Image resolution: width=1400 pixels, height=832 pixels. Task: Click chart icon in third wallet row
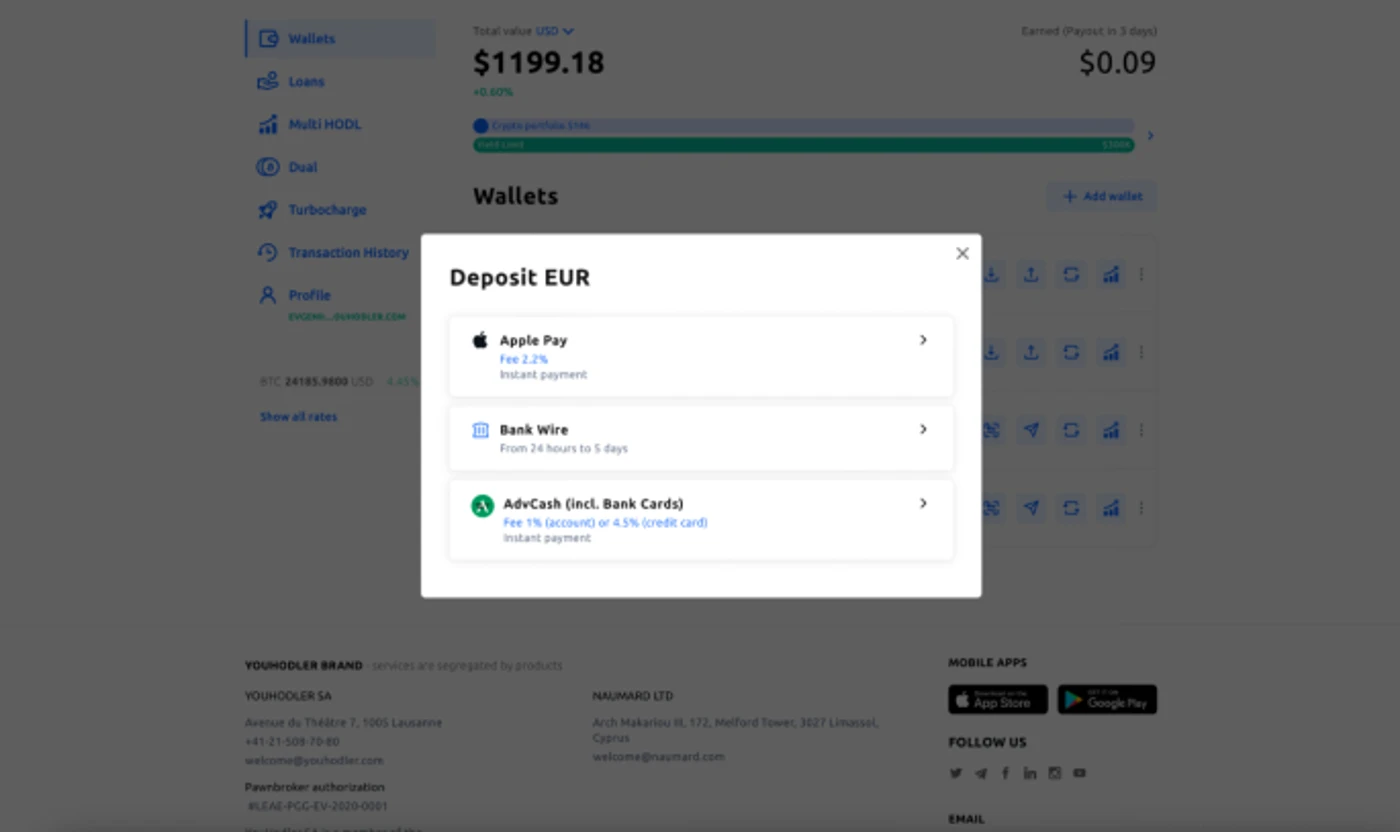click(1111, 430)
